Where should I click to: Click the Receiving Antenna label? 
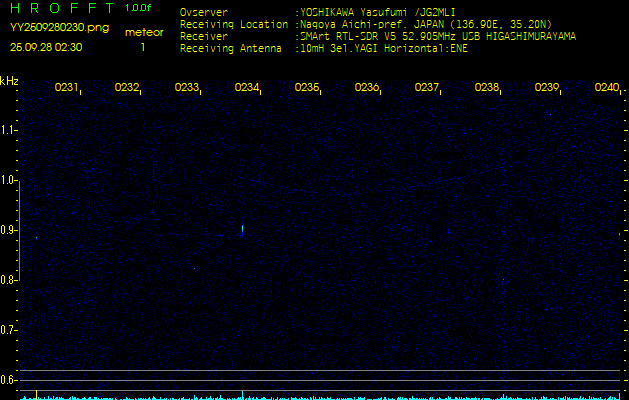pos(231,49)
